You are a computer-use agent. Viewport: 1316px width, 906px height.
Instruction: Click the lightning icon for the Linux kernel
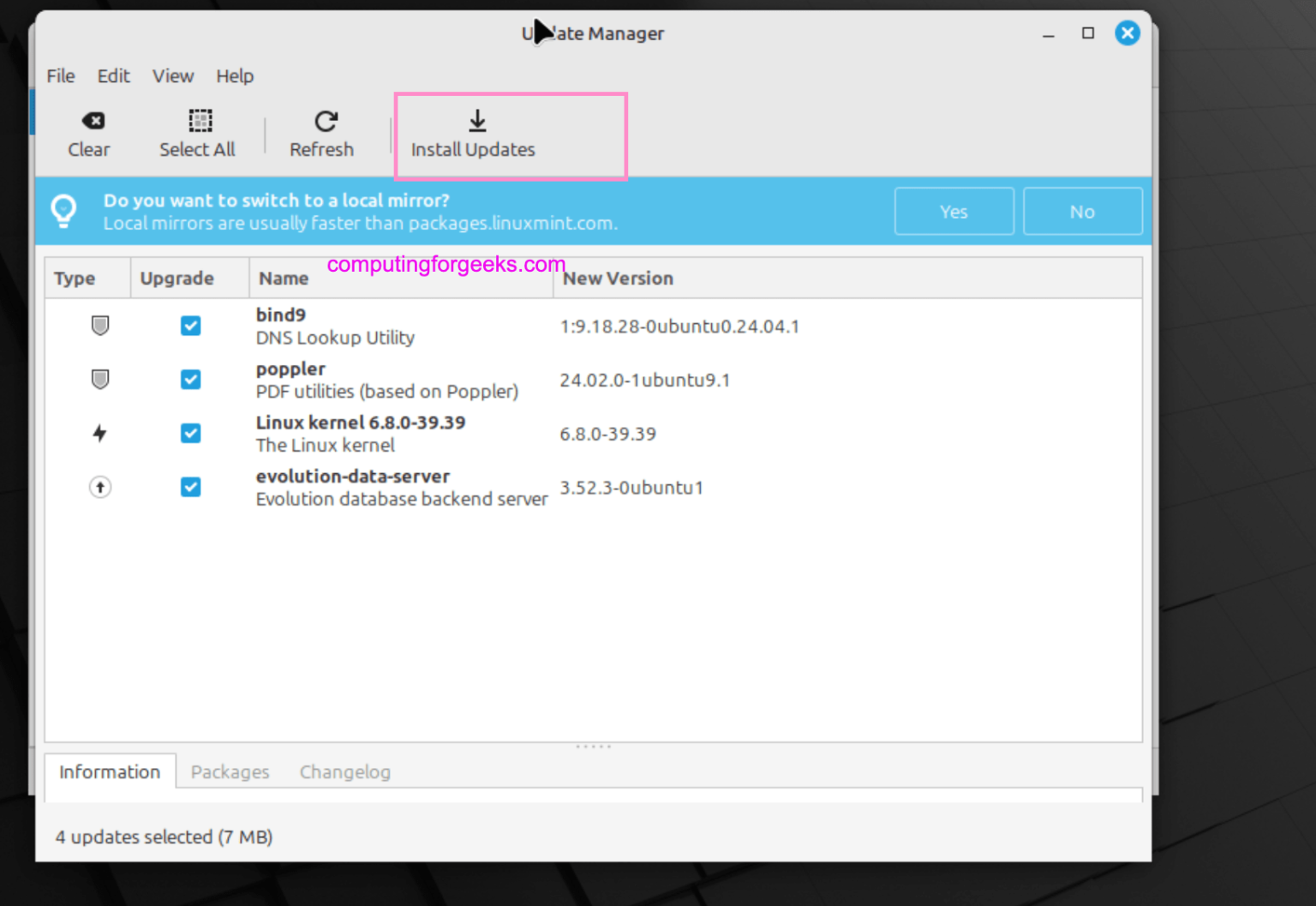100,434
